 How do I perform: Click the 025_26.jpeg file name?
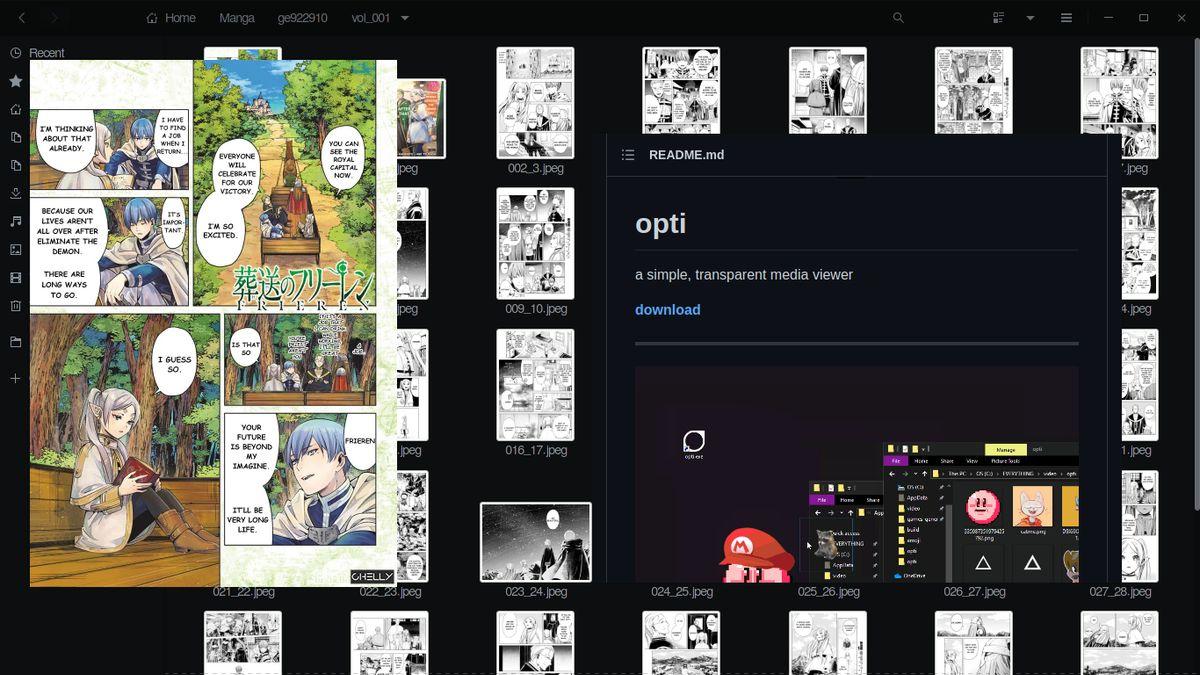828,592
